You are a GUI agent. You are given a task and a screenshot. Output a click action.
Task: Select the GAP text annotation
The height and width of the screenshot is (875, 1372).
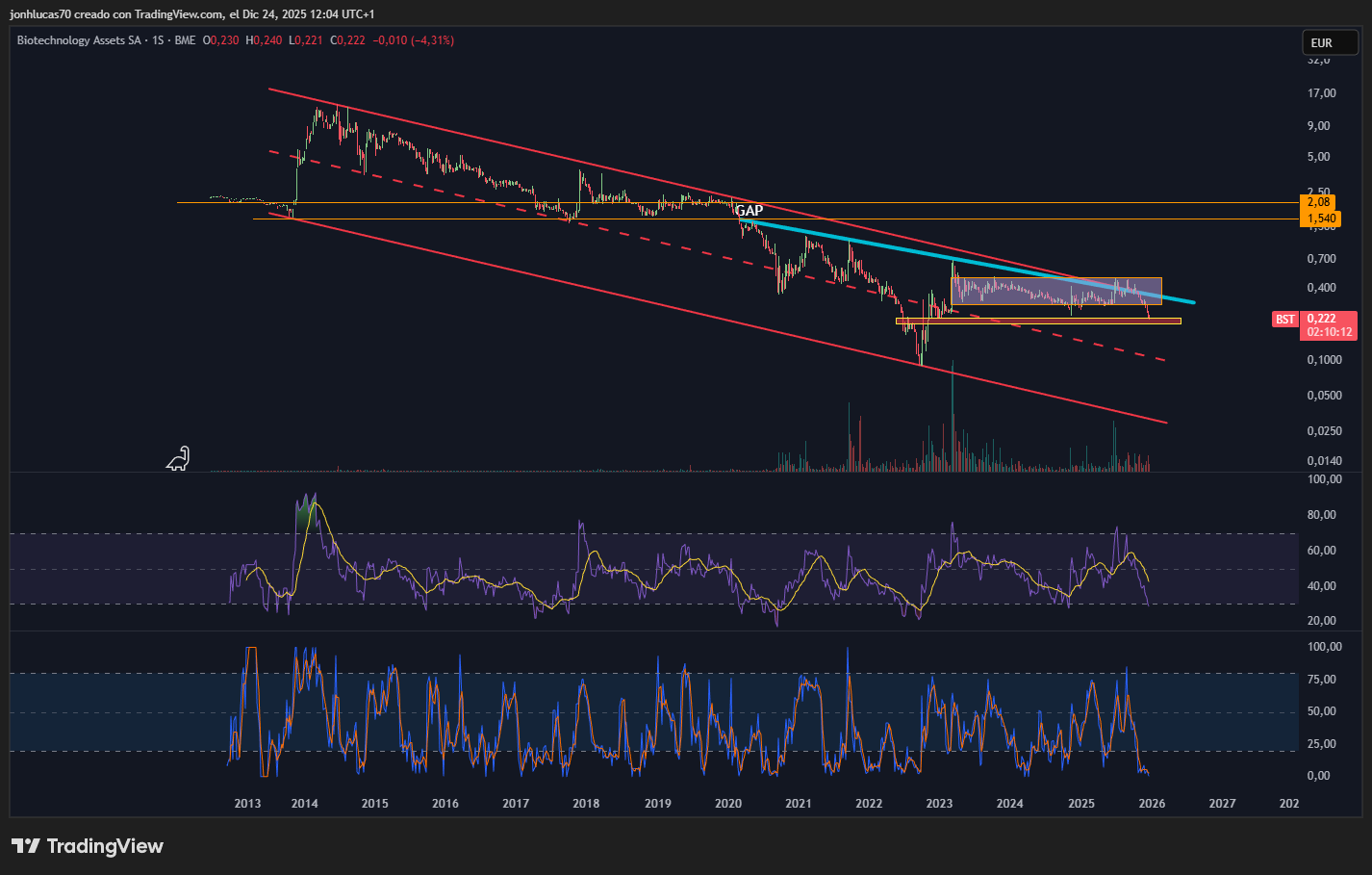pos(749,211)
